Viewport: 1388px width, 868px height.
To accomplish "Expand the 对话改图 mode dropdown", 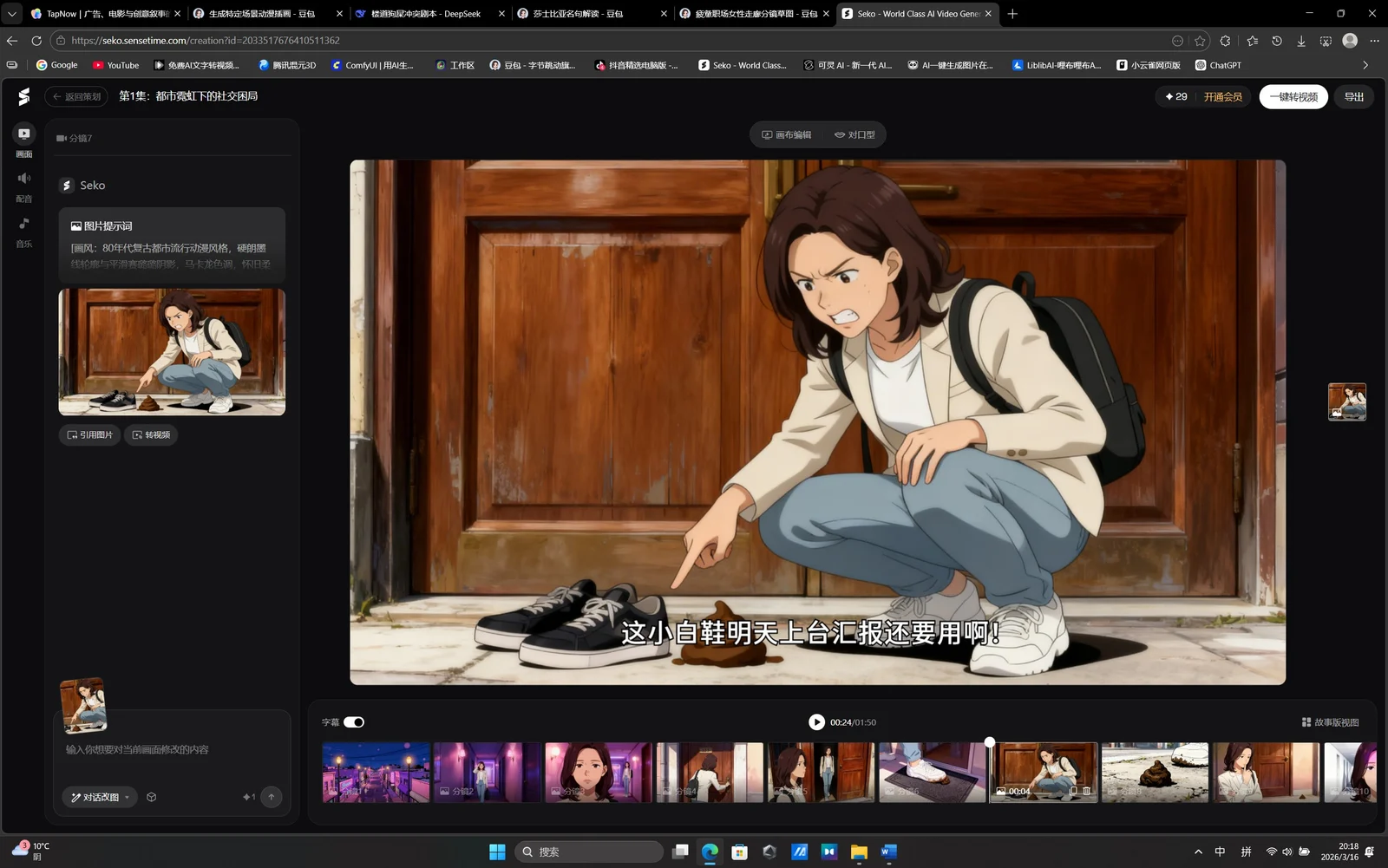I will (100, 797).
